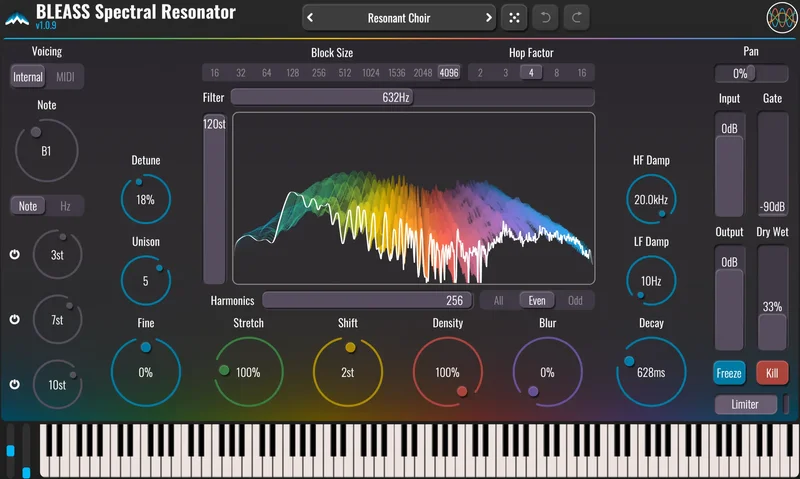The width and height of the screenshot is (800, 479).
Task: Click the Output level fader
Action: click(x=729, y=298)
